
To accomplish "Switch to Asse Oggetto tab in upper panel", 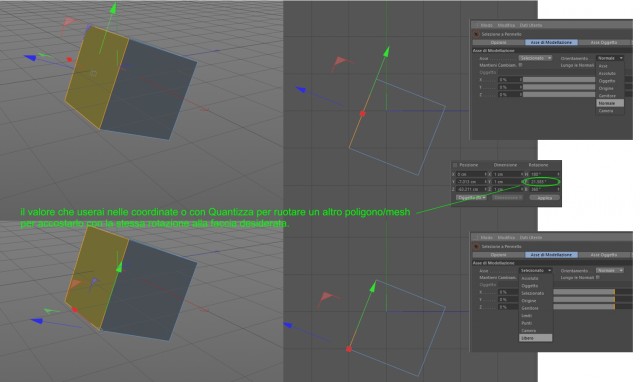I will tap(604, 42).
